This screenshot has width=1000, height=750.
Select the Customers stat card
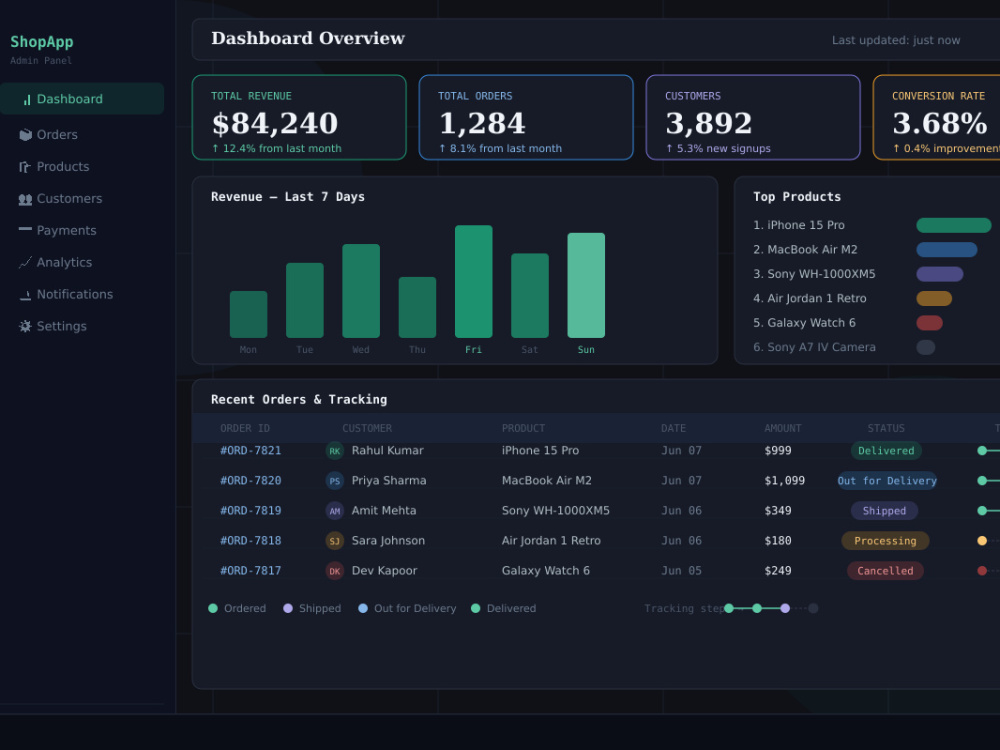pyautogui.click(x=753, y=117)
